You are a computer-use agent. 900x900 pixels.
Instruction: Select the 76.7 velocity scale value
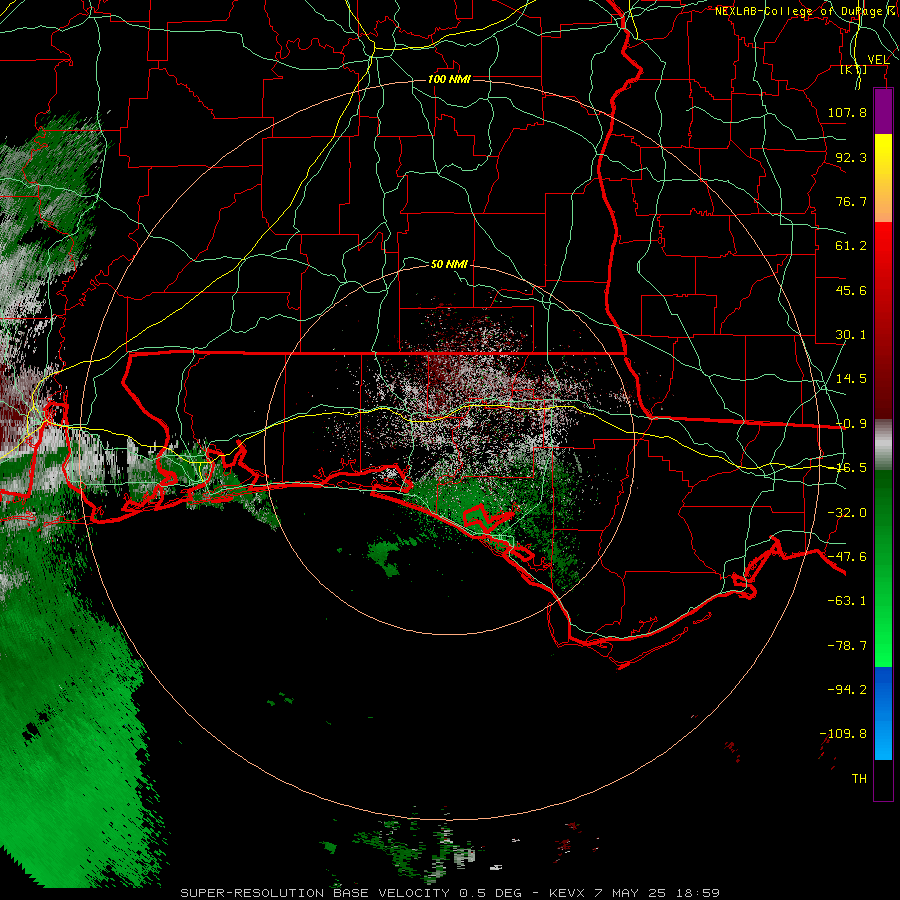pyautogui.click(x=851, y=201)
